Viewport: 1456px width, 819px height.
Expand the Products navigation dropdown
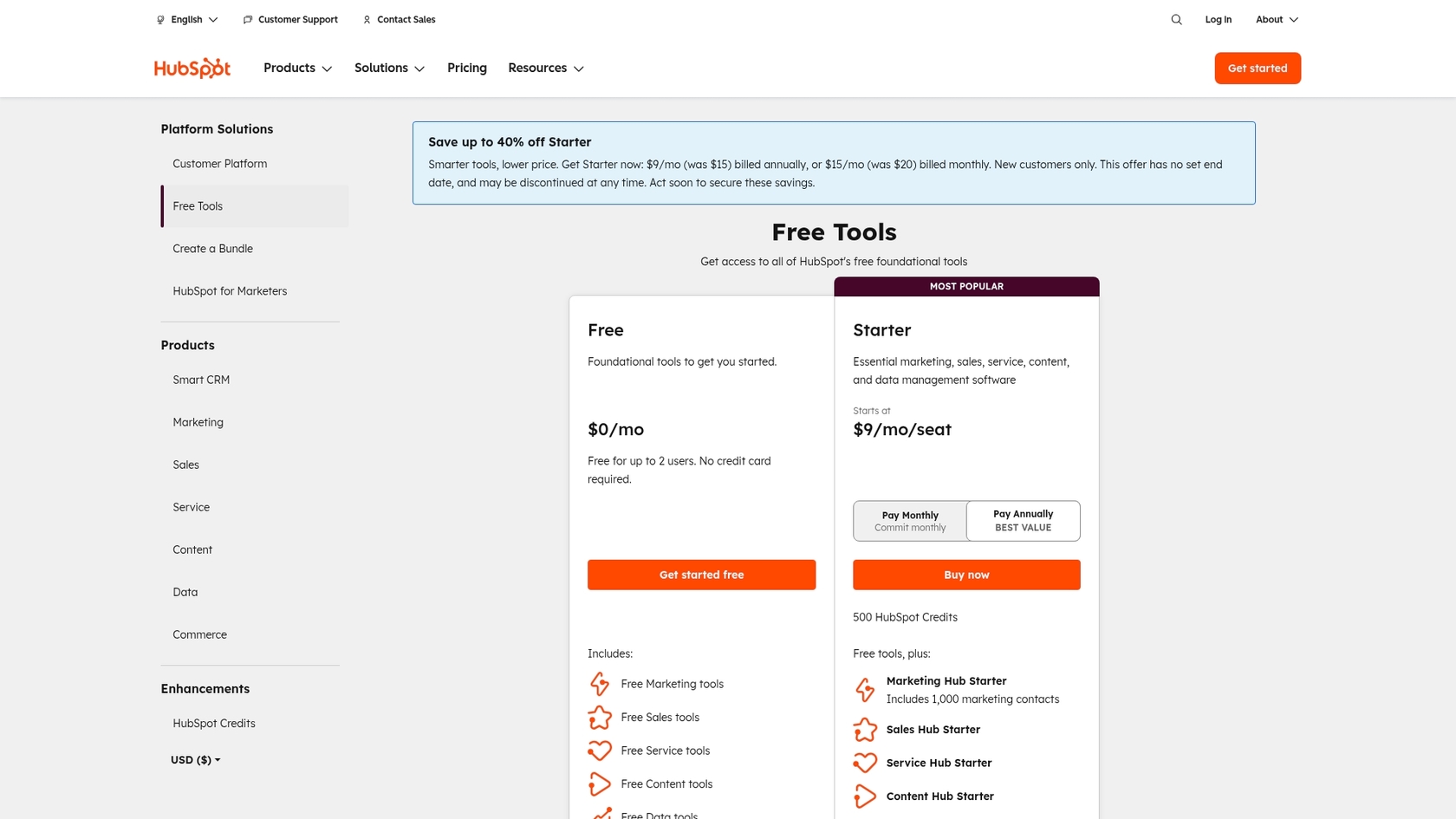[297, 68]
